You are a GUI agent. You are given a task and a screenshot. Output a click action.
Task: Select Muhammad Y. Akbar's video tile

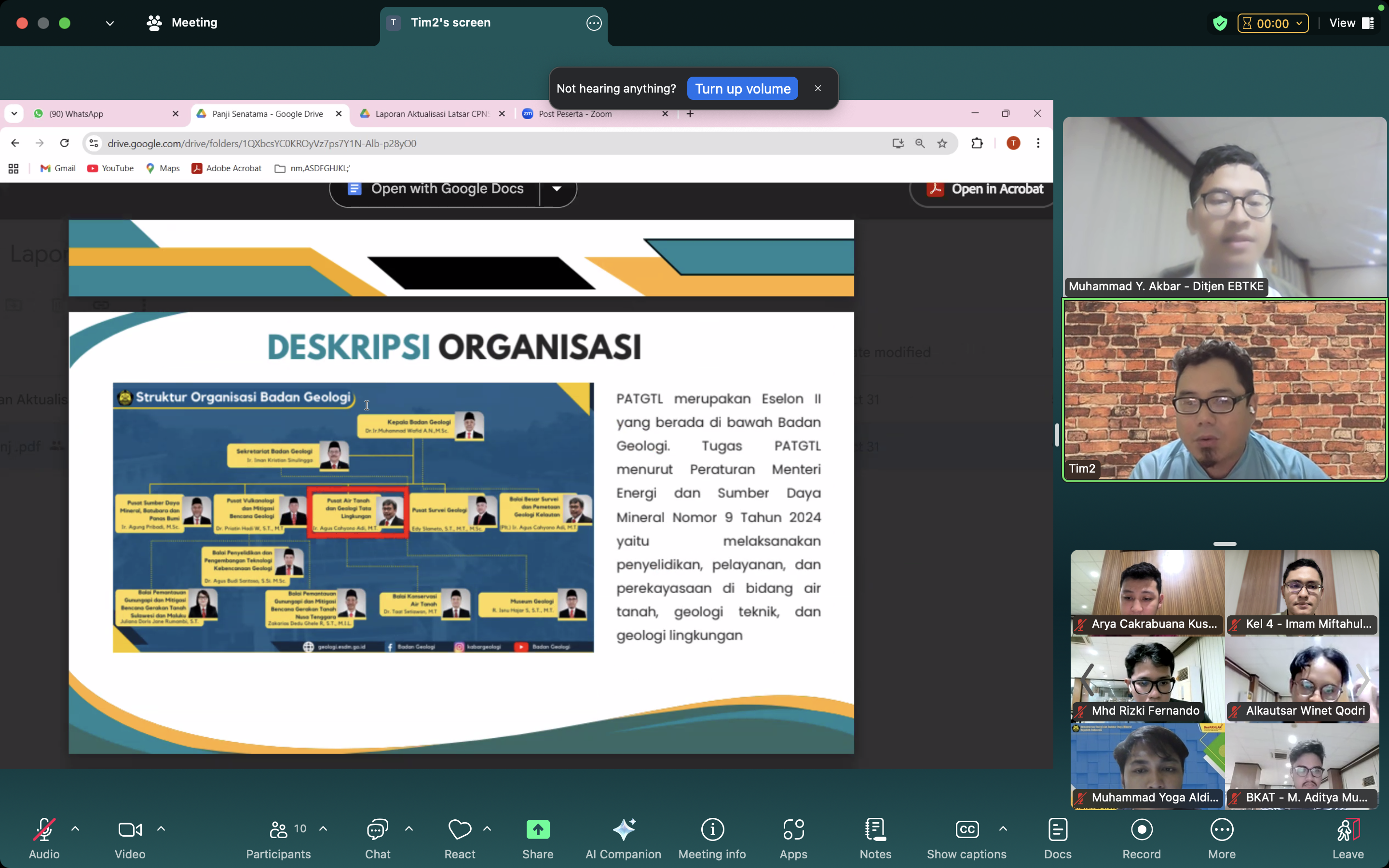[x=1224, y=207]
